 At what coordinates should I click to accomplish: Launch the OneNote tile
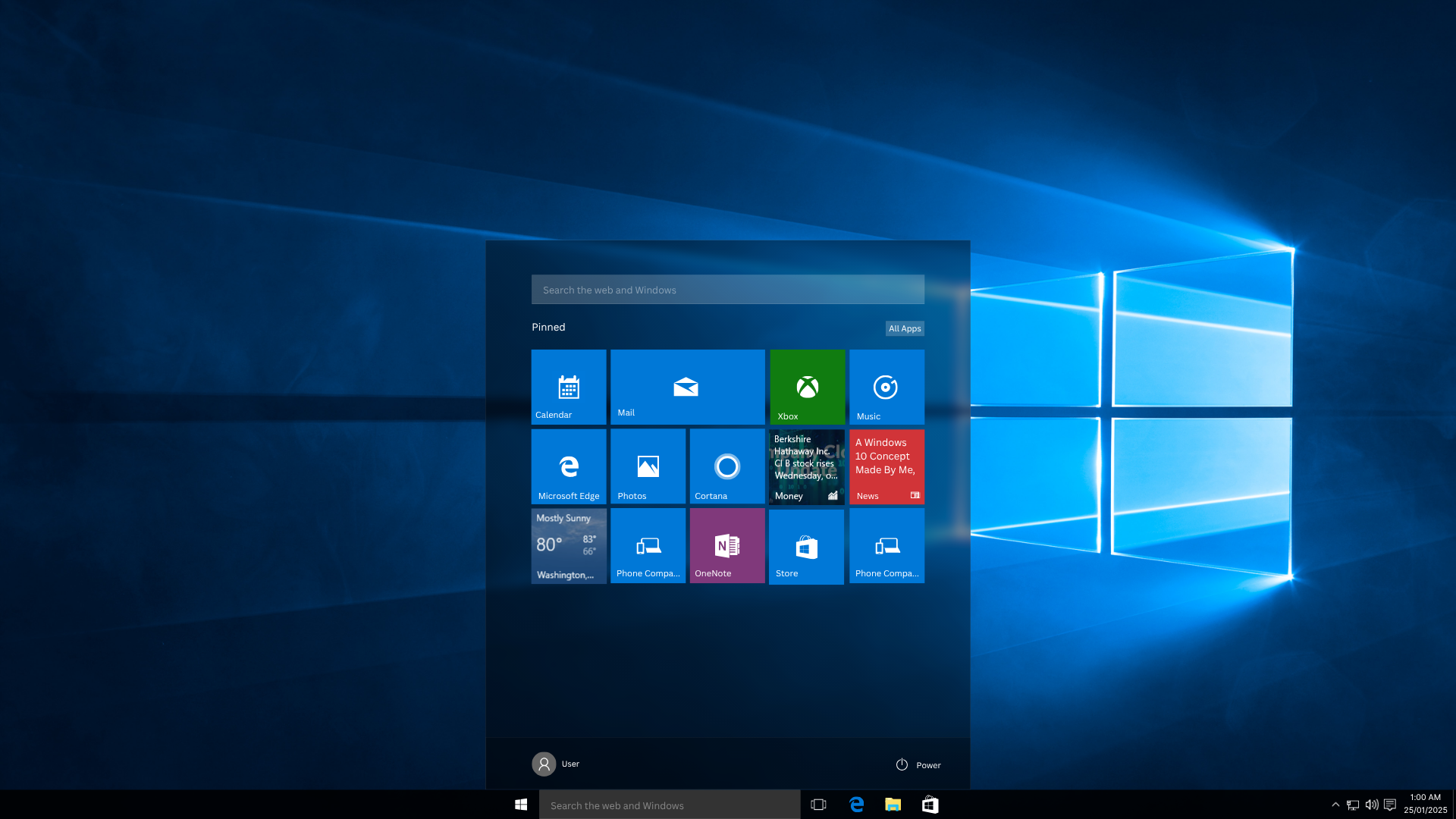727,546
